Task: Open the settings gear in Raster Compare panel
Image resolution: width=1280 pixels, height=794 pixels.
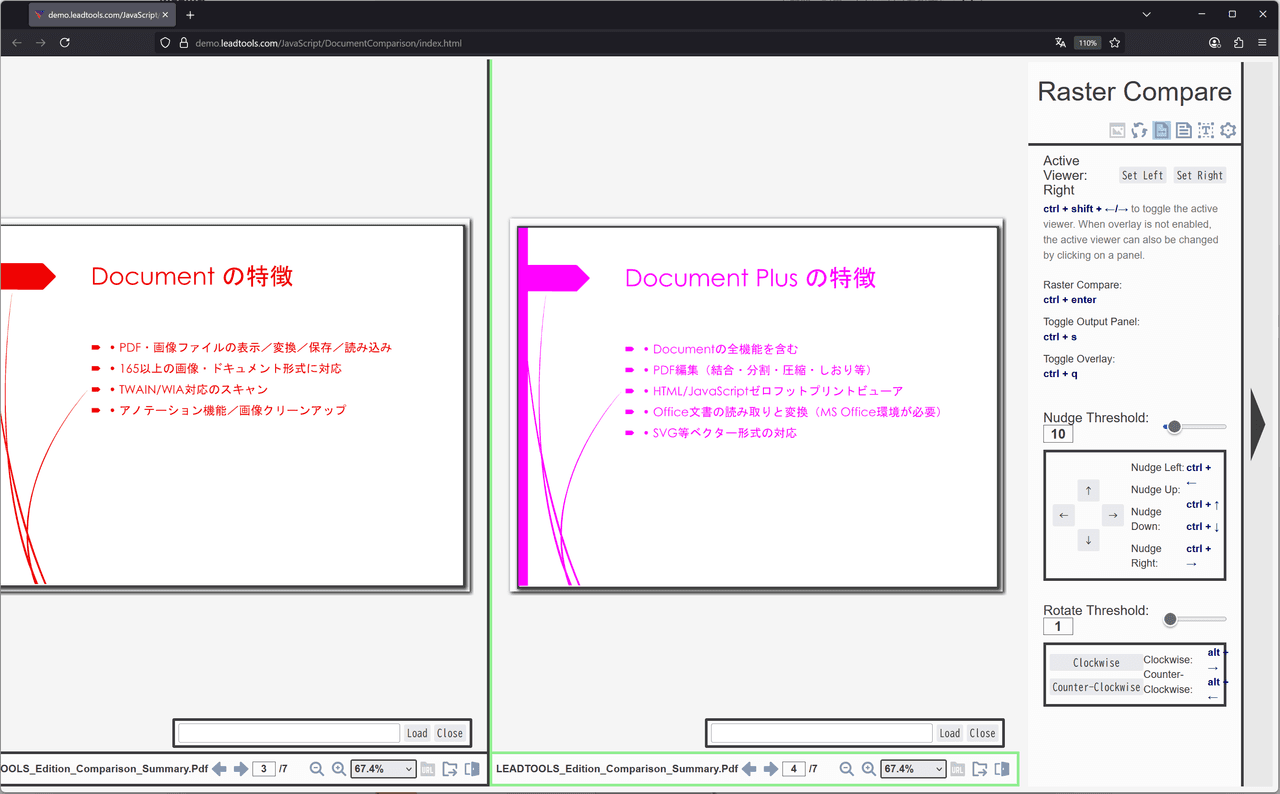Action: point(1228,130)
